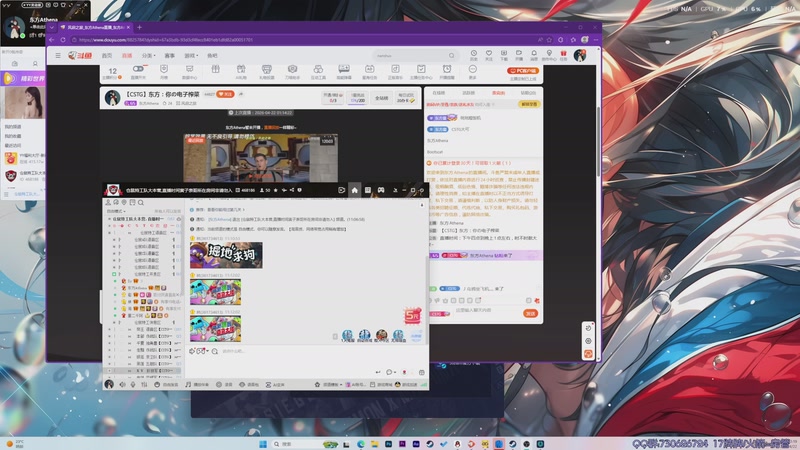Click the gamepad icon in YY title bar
The height and width of the screenshot is (450, 800).
coord(381,190)
